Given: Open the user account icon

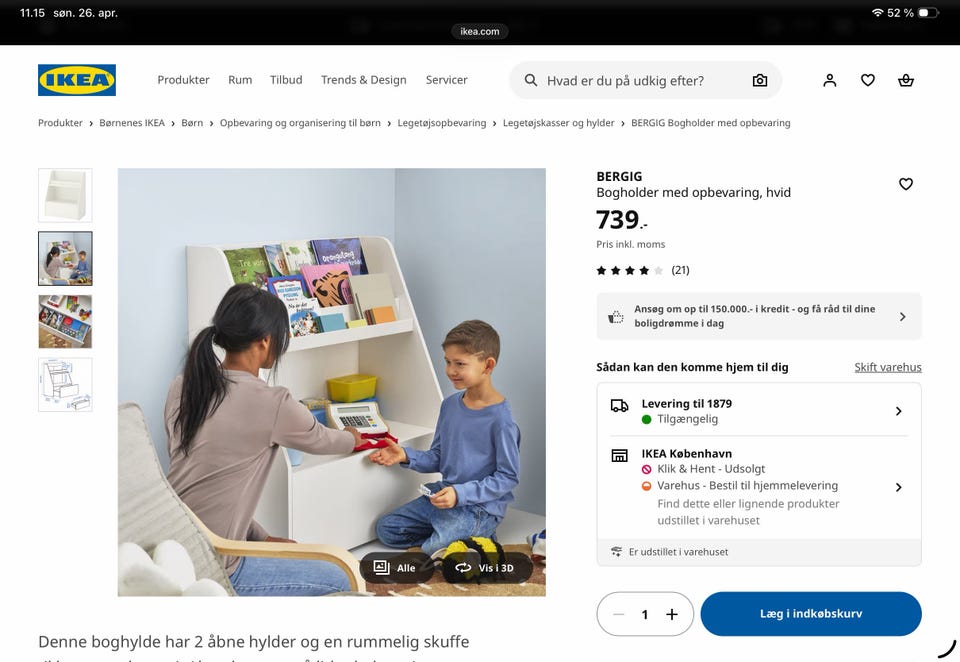Looking at the screenshot, I should click(x=830, y=80).
